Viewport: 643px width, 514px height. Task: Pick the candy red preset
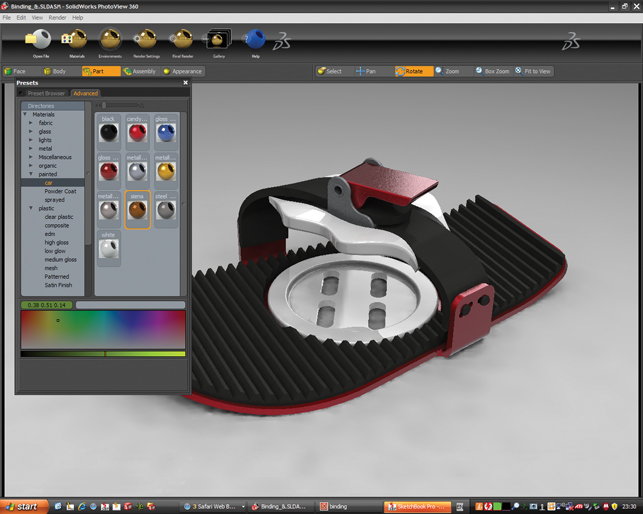[137, 132]
